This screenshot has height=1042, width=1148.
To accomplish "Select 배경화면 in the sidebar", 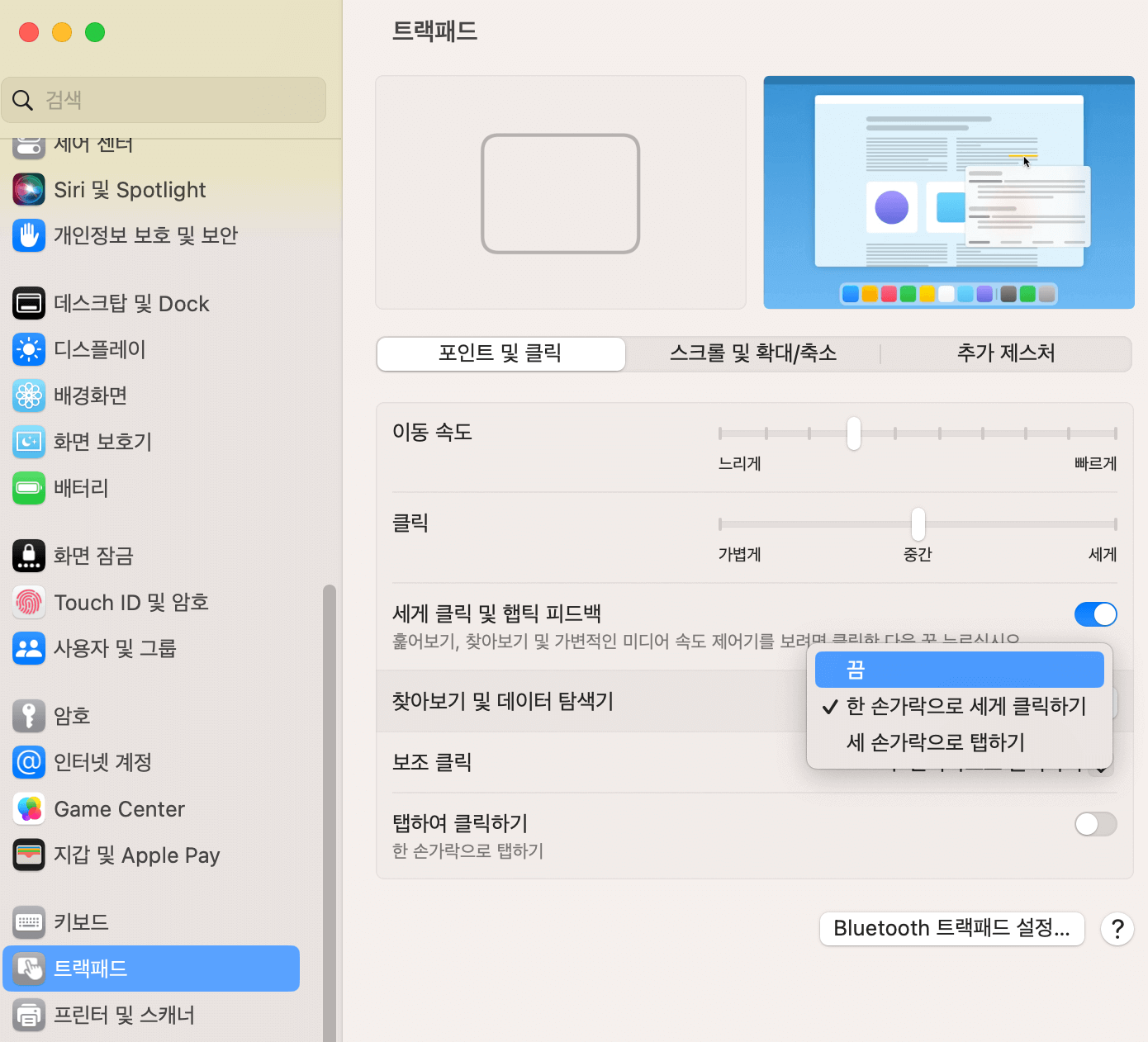I will click(90, 395).
